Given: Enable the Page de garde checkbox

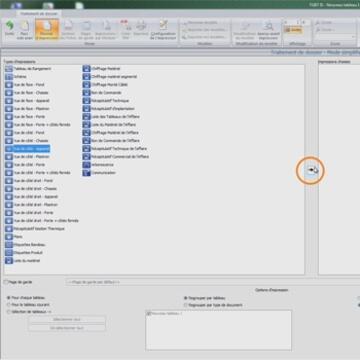Looking at the screenshot, I should [6, 282].
